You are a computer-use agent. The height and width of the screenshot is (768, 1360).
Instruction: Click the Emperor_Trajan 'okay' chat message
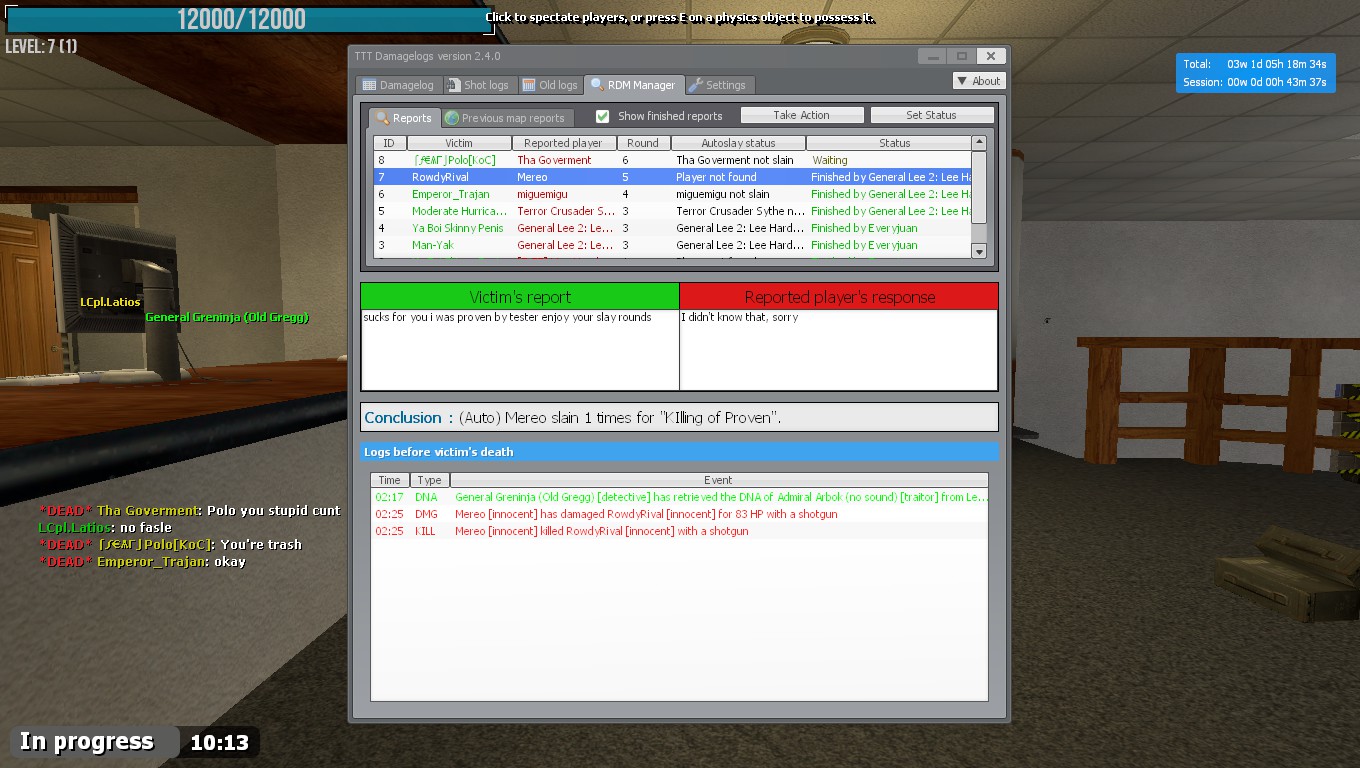(142, 561)
